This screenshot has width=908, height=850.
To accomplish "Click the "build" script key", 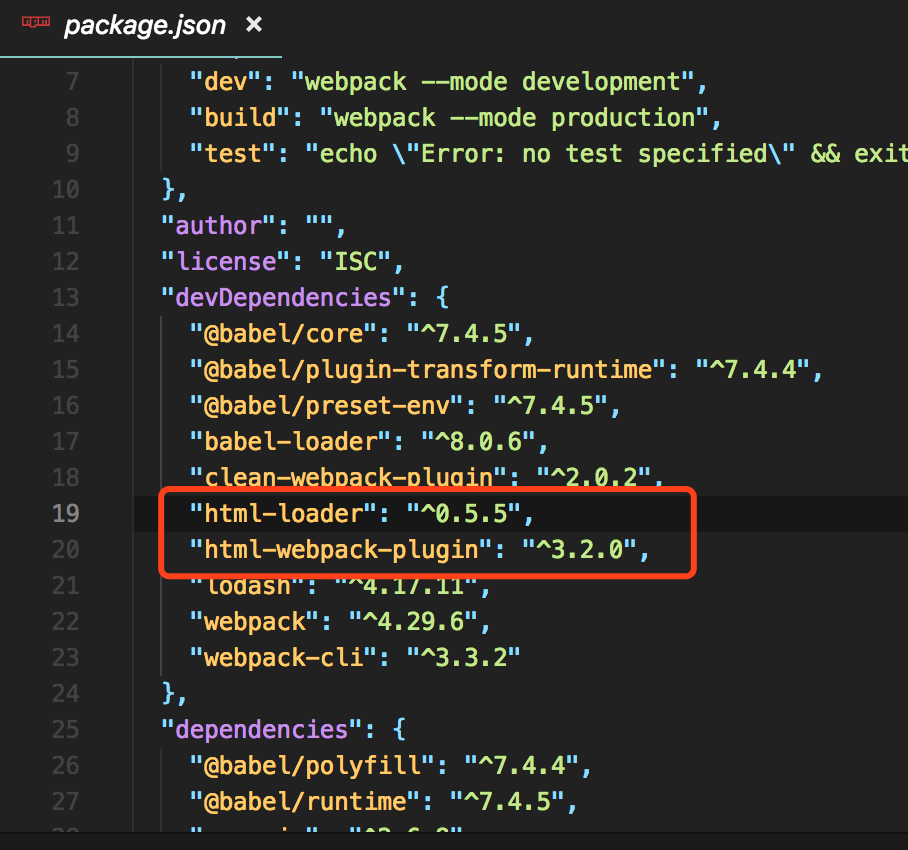I will 240,118.
